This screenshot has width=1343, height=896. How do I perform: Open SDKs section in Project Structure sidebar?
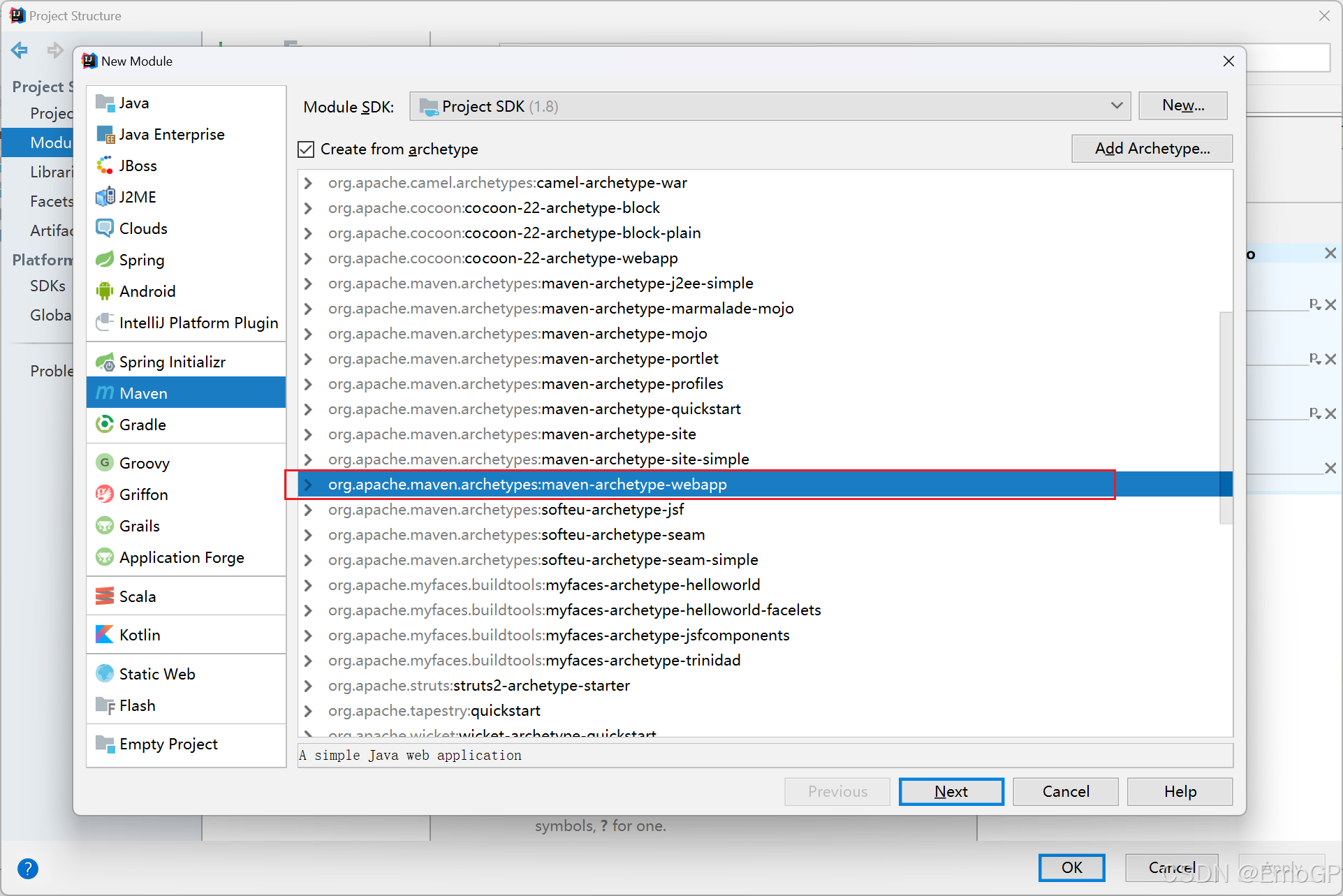click(x=38, y=286)
